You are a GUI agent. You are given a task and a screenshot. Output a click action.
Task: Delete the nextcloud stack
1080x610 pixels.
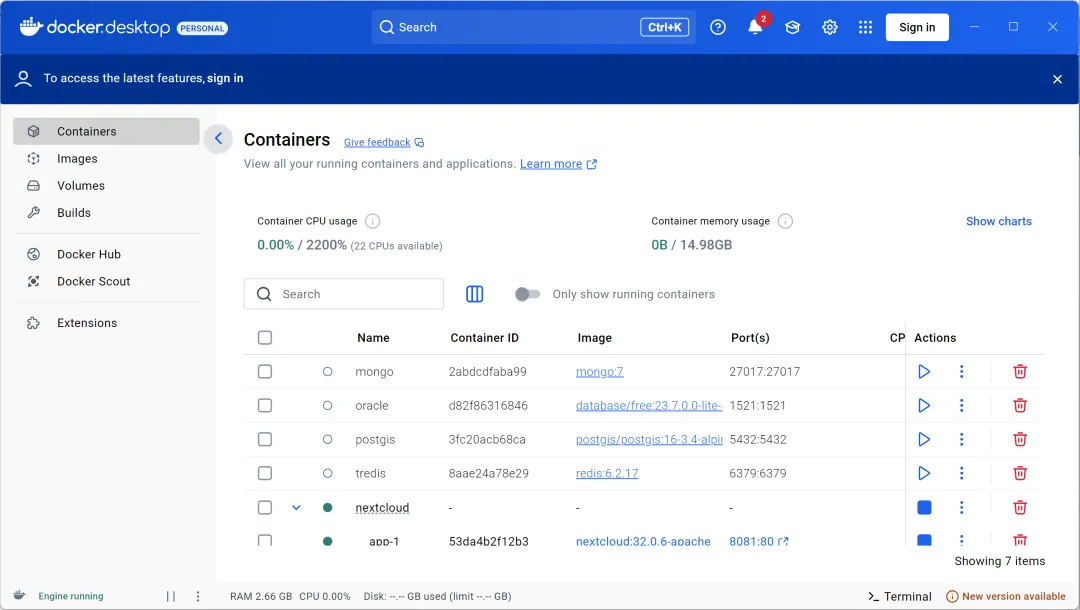click(x=1020, y=507)
